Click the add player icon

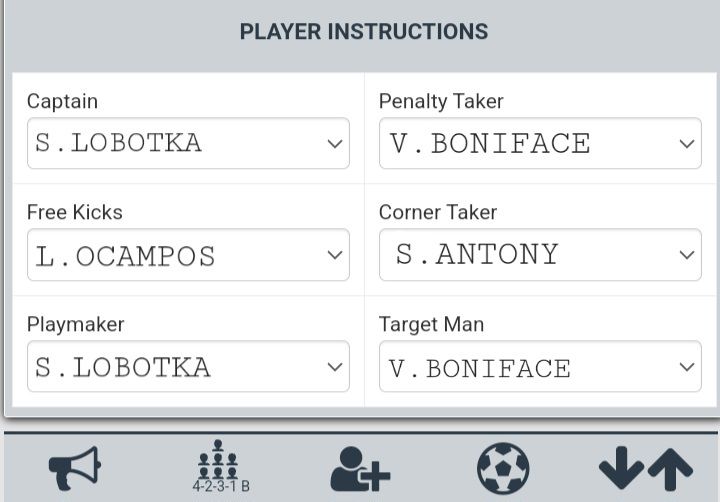pos(360,467)
